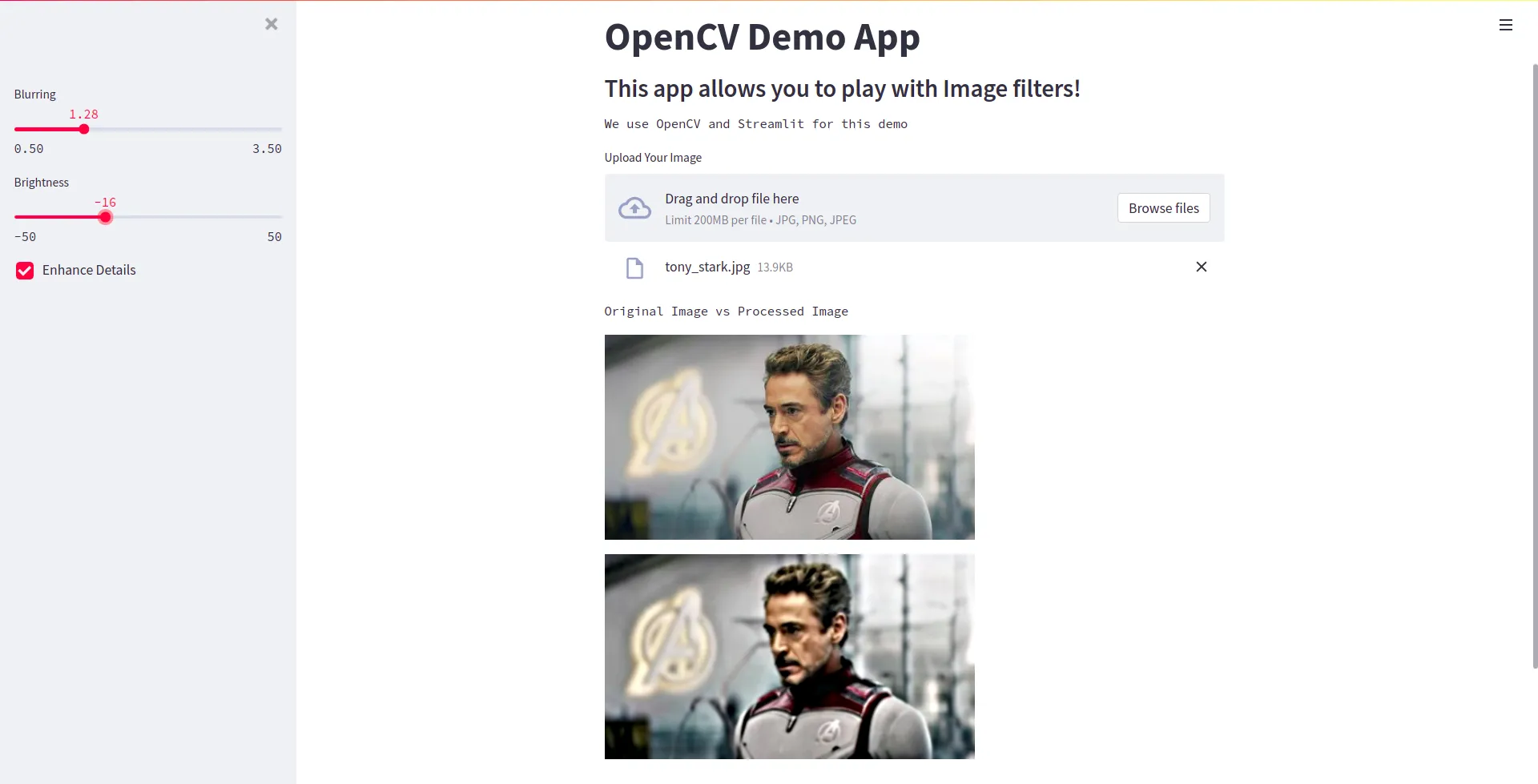Screen dimensions: 1538x784
Task: Set Blurring slider track to its right end
Action: 280,129
